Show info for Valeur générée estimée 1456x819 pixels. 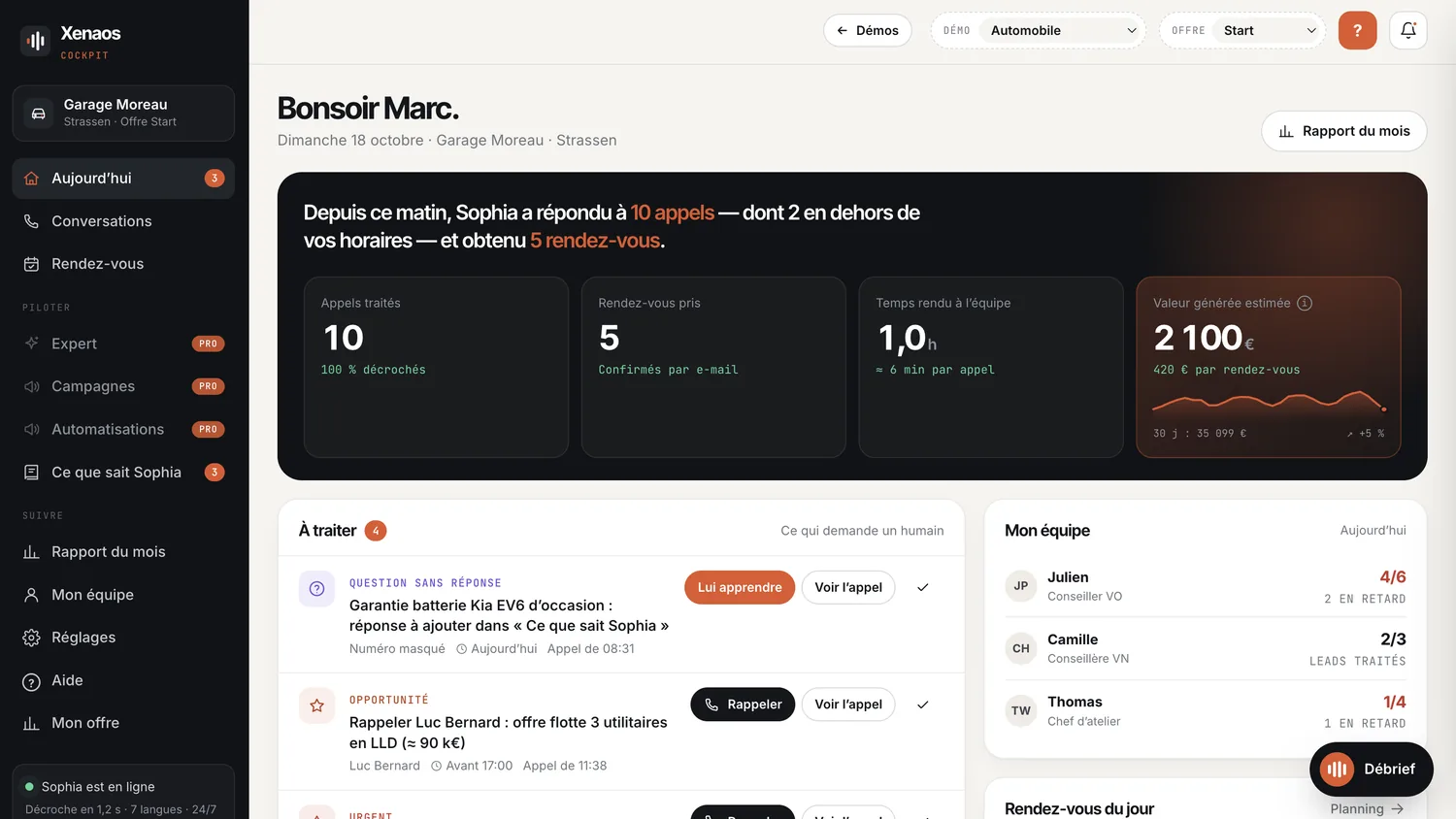click(x=1305, y=303)
